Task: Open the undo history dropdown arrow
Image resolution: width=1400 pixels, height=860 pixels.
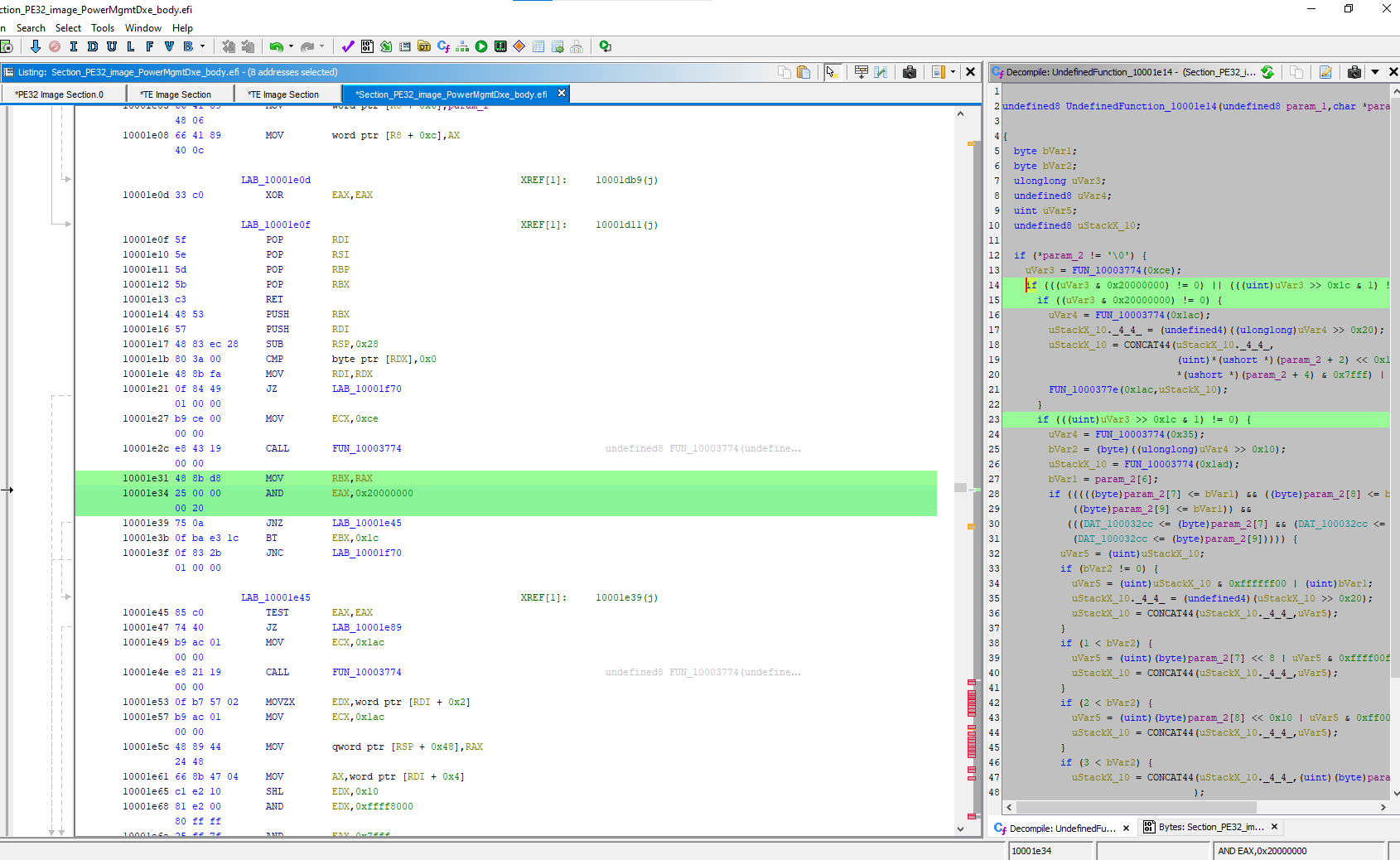Action: [291, 46]
